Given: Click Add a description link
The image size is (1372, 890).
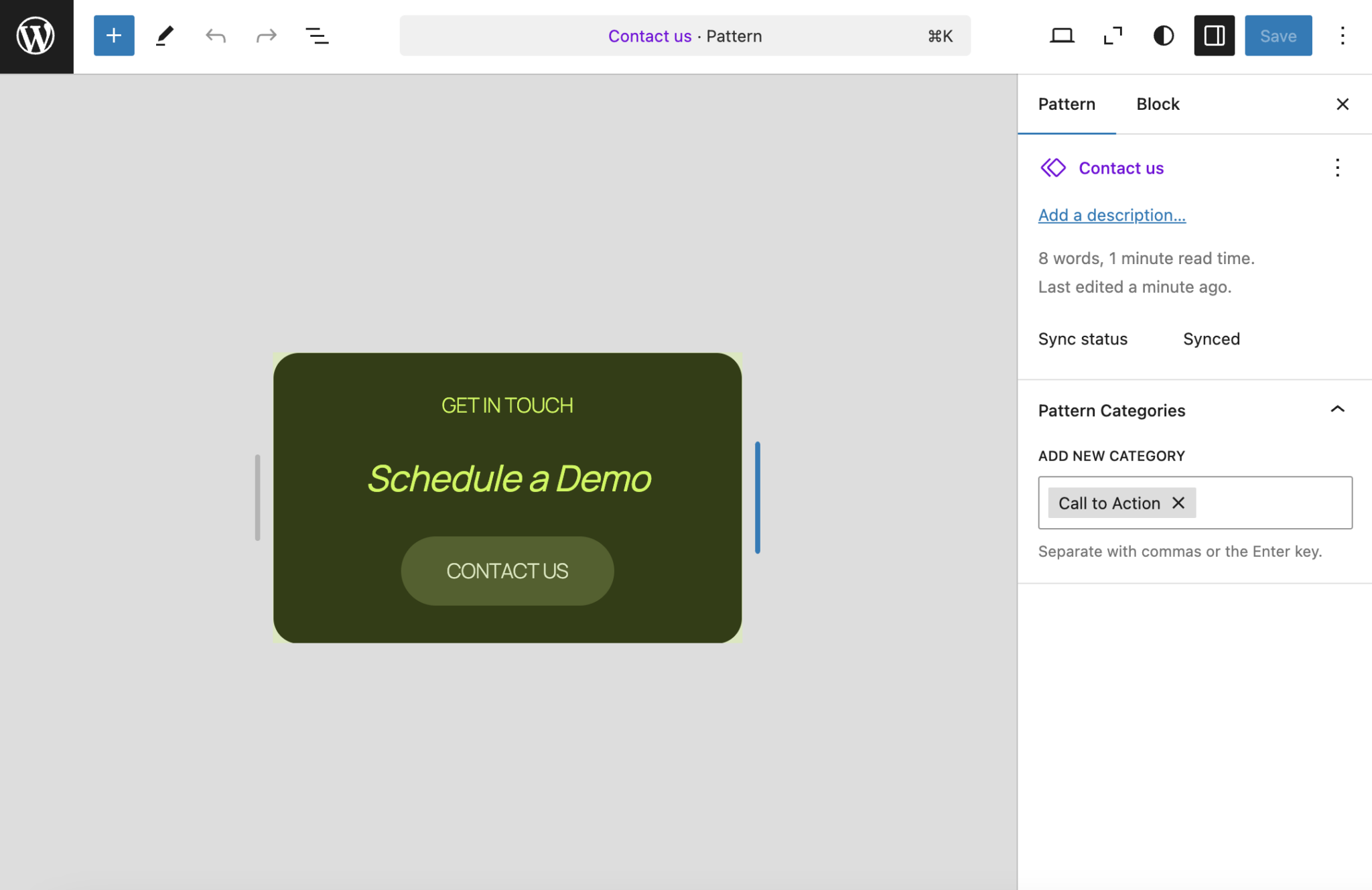Looking at the screenshot, I should (1111, 214).
